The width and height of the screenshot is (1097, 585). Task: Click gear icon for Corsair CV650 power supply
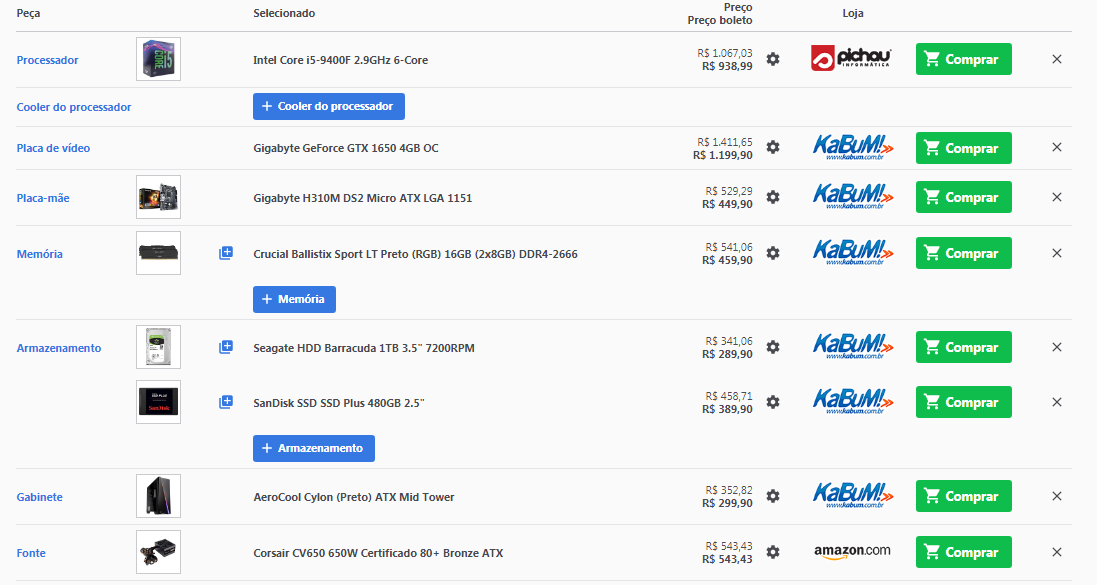pyautogui.click(x=772, y=552)
